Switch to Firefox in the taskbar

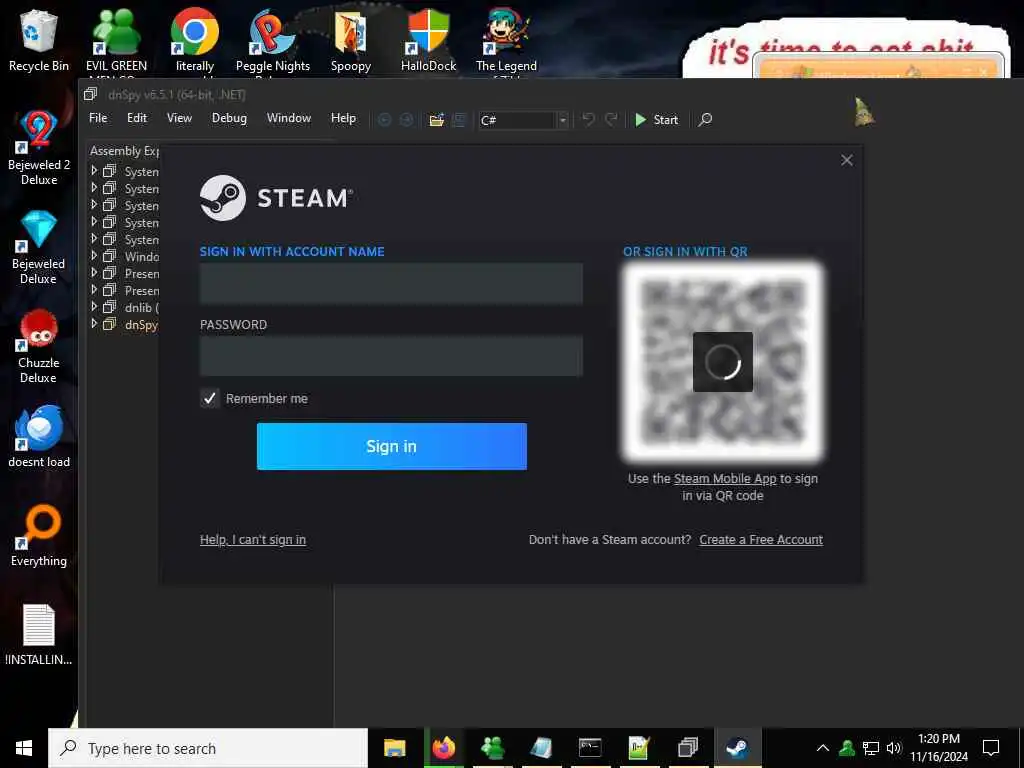pos(443,748)
